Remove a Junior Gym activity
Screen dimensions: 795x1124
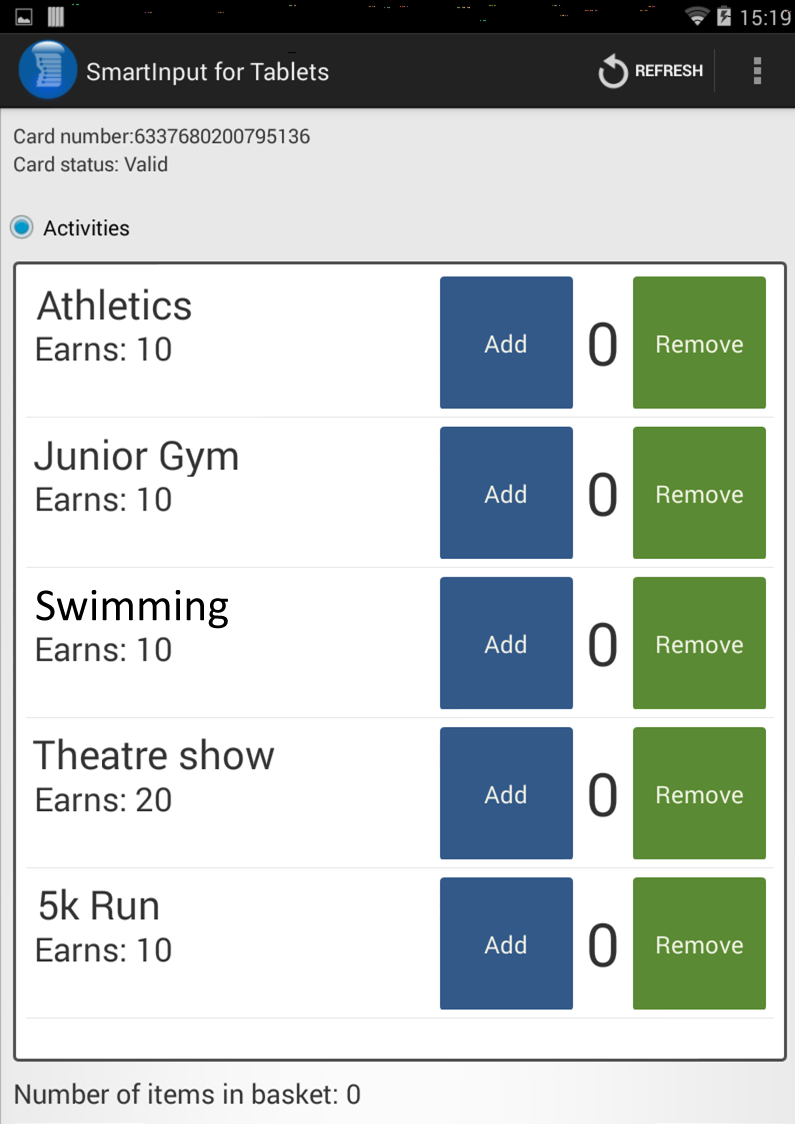coord(699,492)
